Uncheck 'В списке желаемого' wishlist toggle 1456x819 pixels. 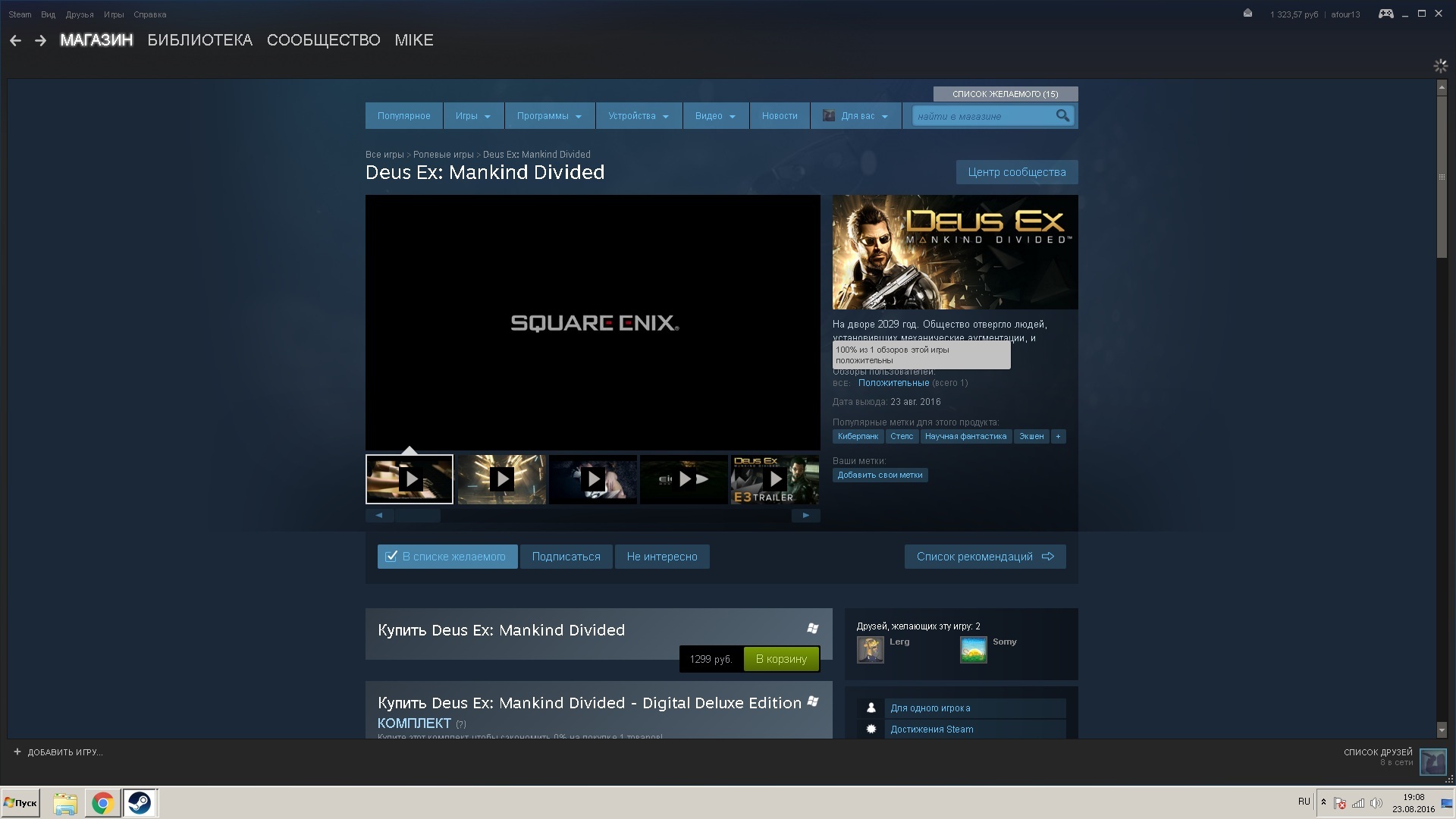(x=447, y=557)
